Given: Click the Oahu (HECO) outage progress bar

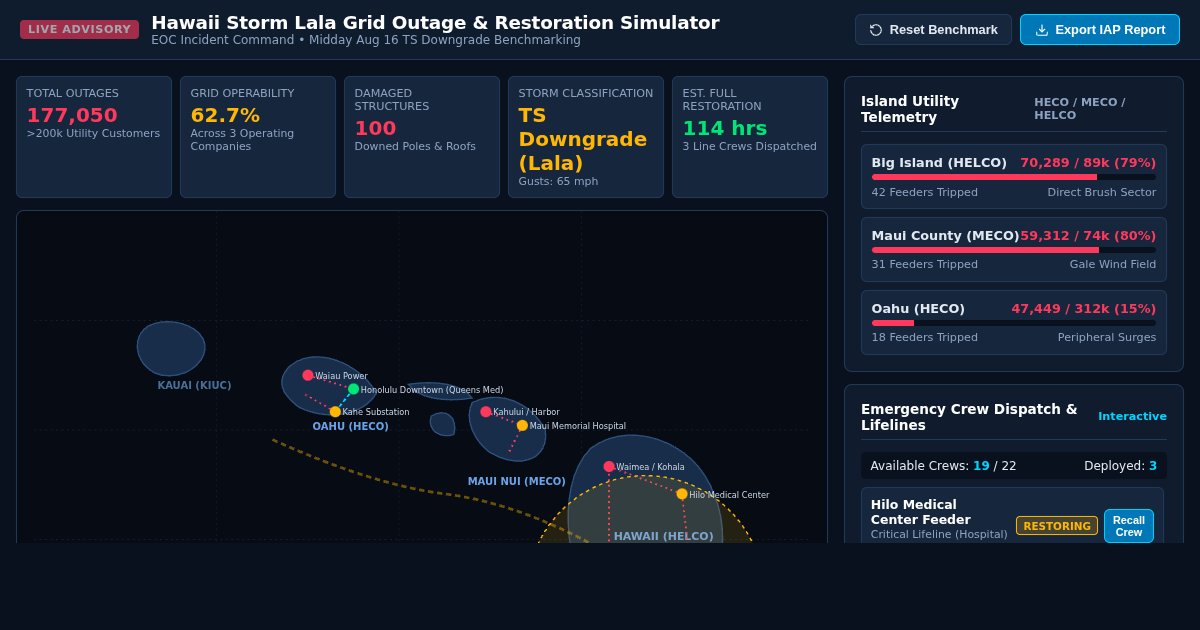Looking at the screenshot, I should click(1014, 323).
